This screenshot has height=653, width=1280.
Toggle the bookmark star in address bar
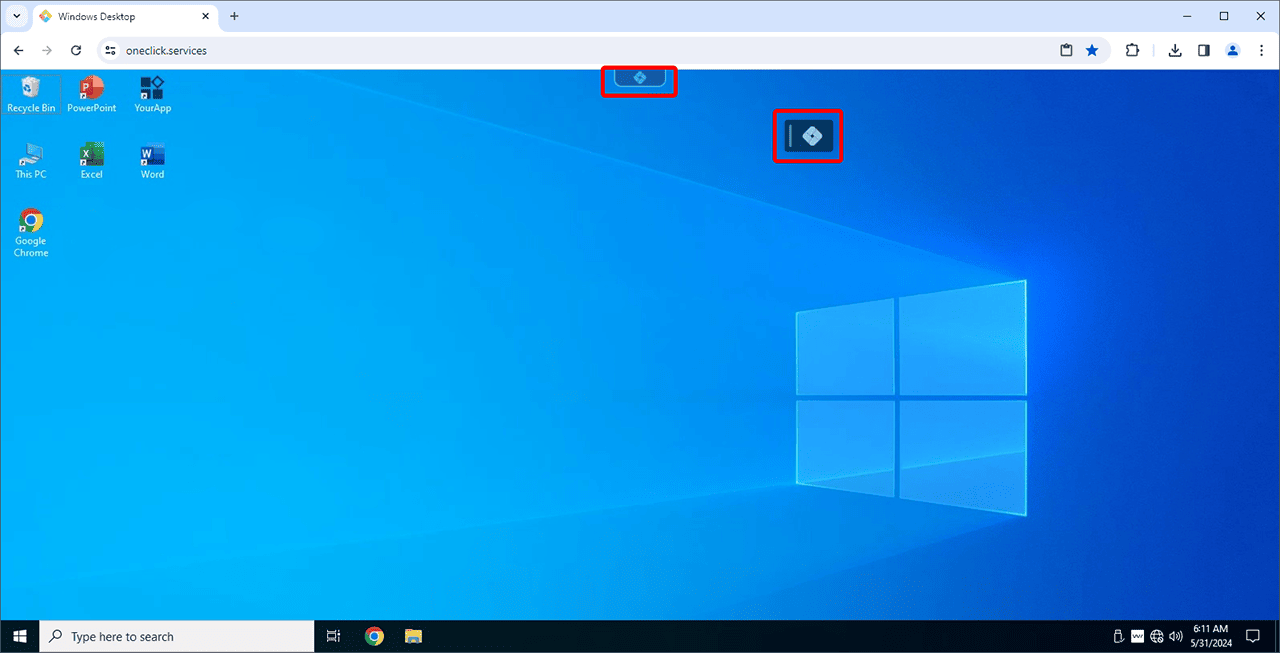tap(1092, 50)
